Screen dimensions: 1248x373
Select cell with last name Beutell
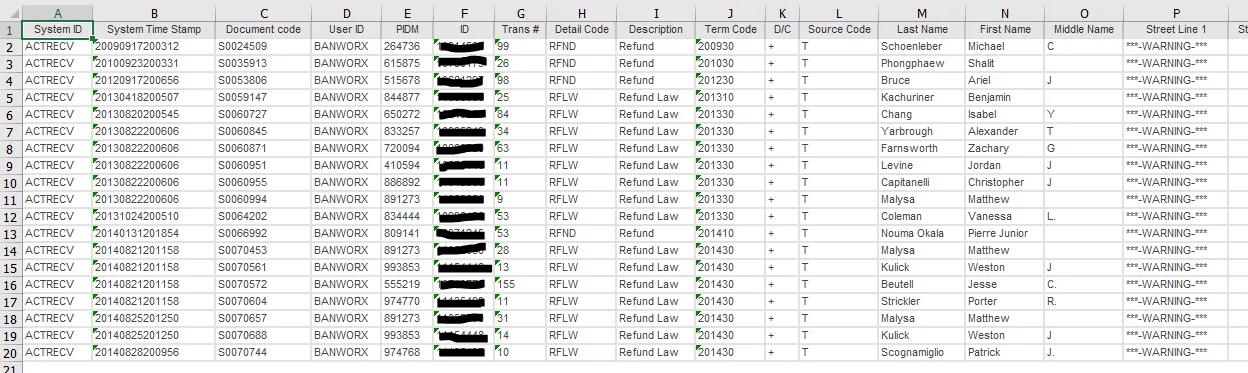pos(922,284)
